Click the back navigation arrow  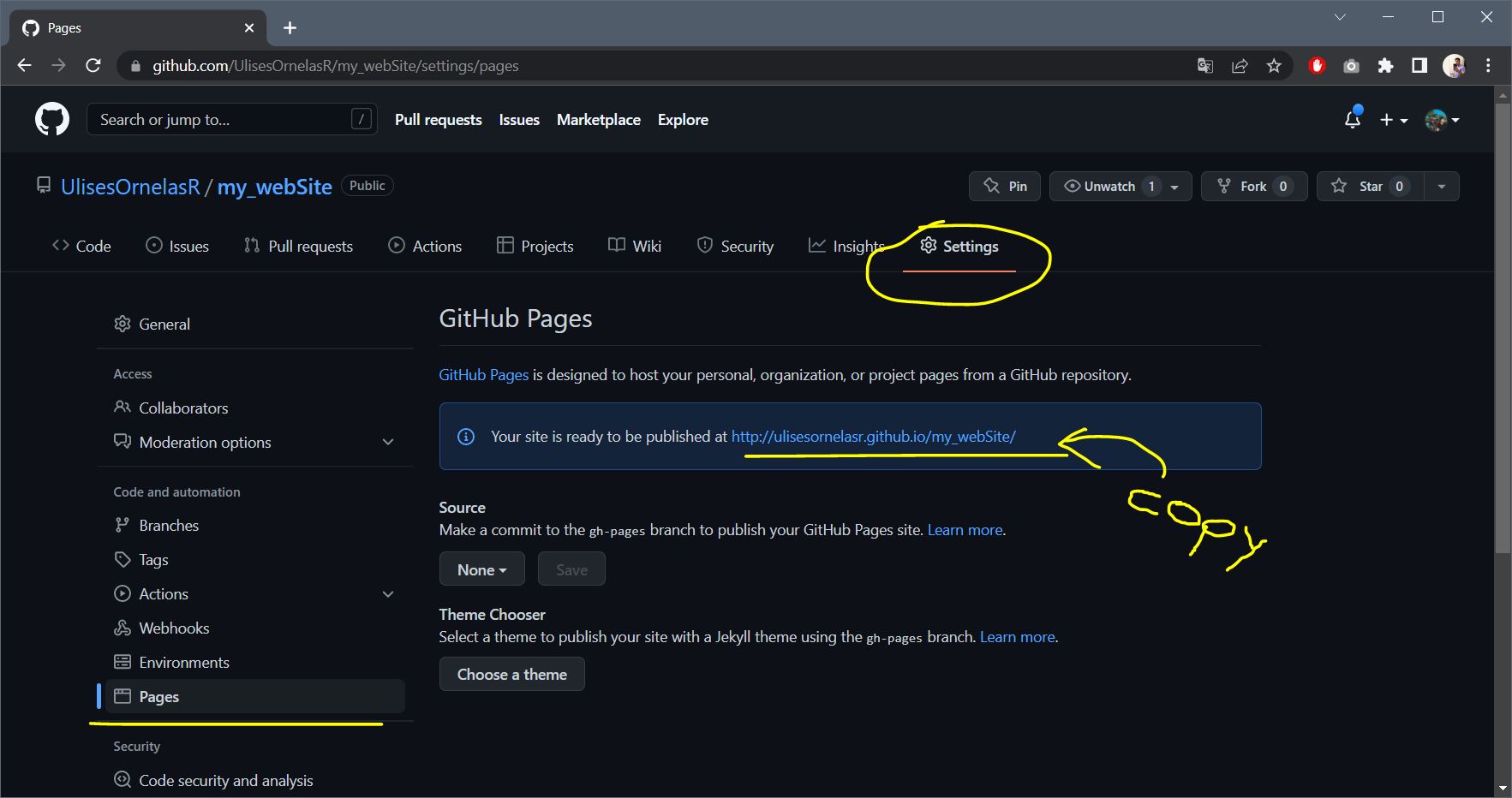(24, 66)
